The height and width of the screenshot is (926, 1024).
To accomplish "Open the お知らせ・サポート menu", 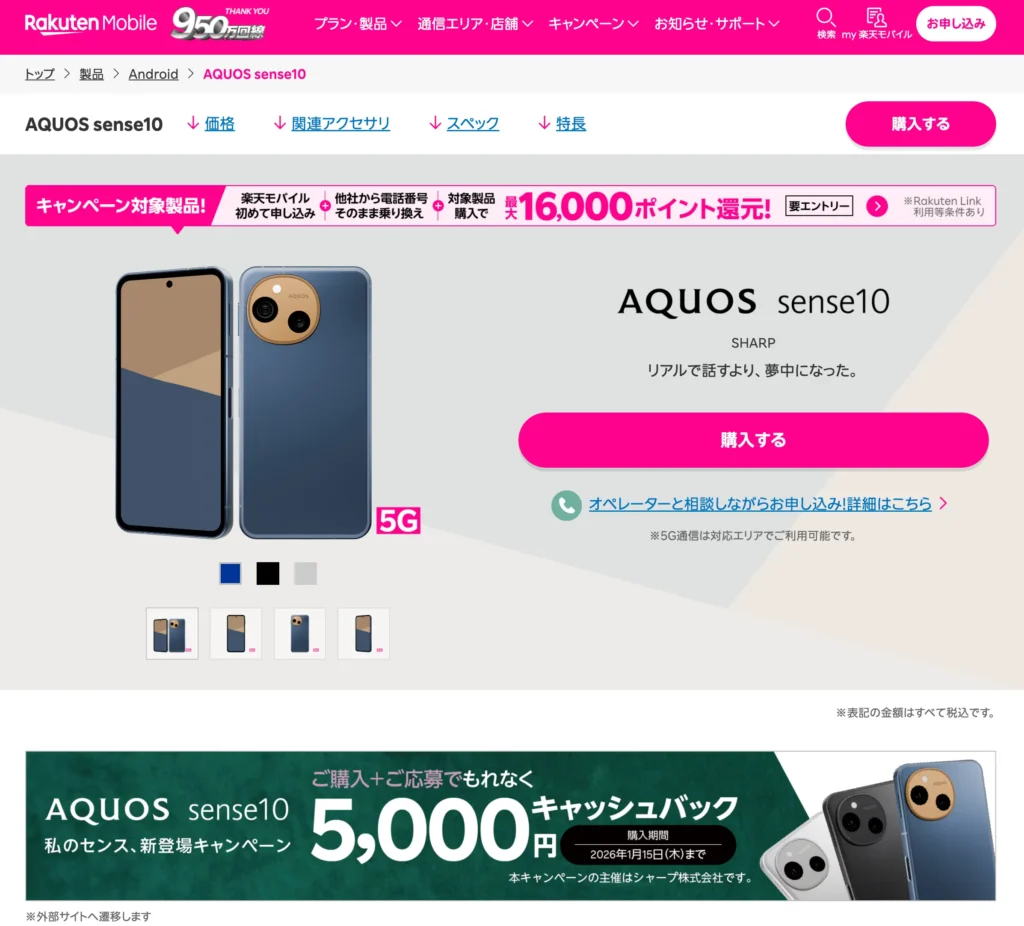I will tap(716, 24).
